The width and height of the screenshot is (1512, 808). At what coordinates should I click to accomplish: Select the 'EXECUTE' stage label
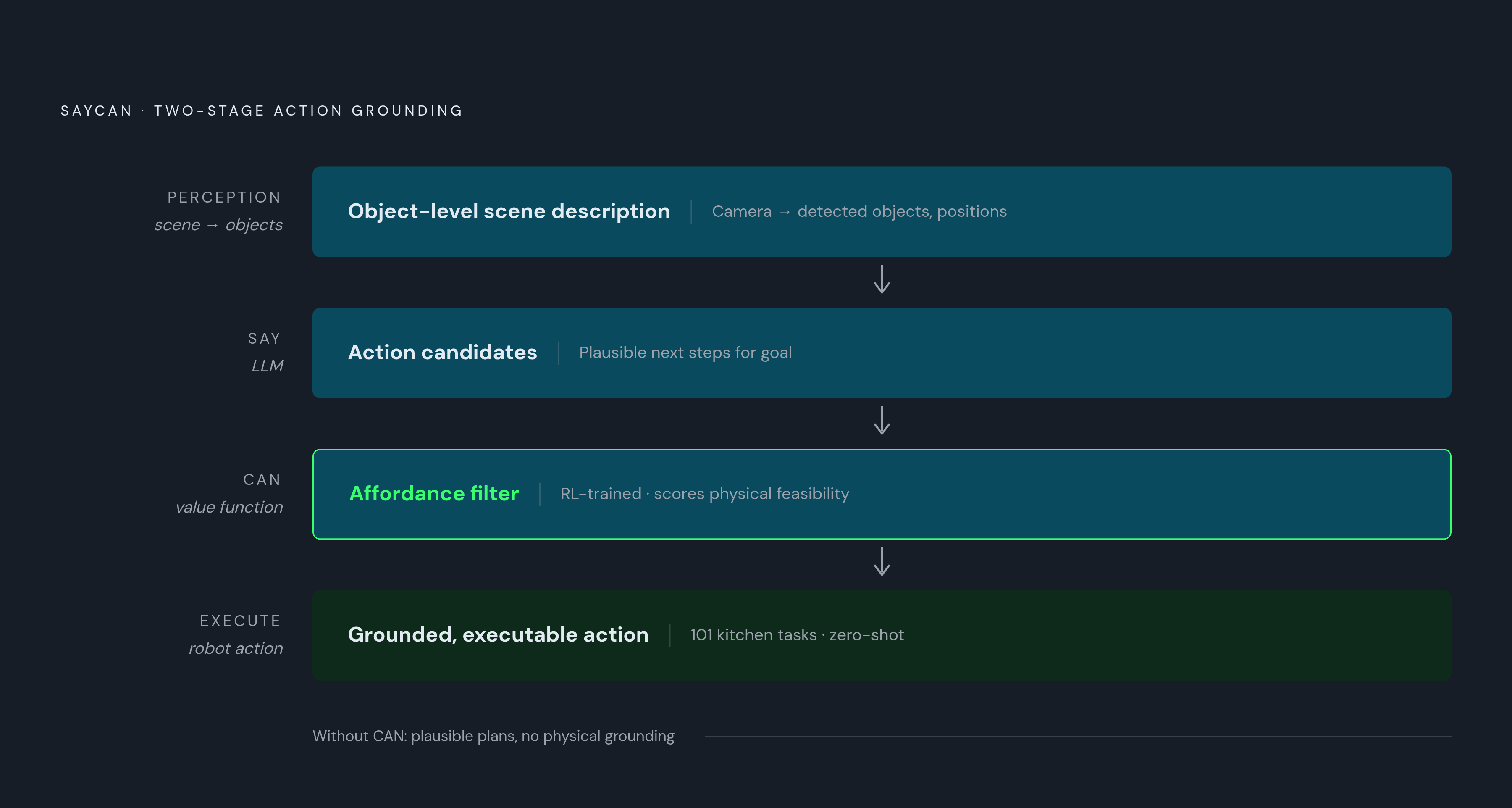(240, 621)
